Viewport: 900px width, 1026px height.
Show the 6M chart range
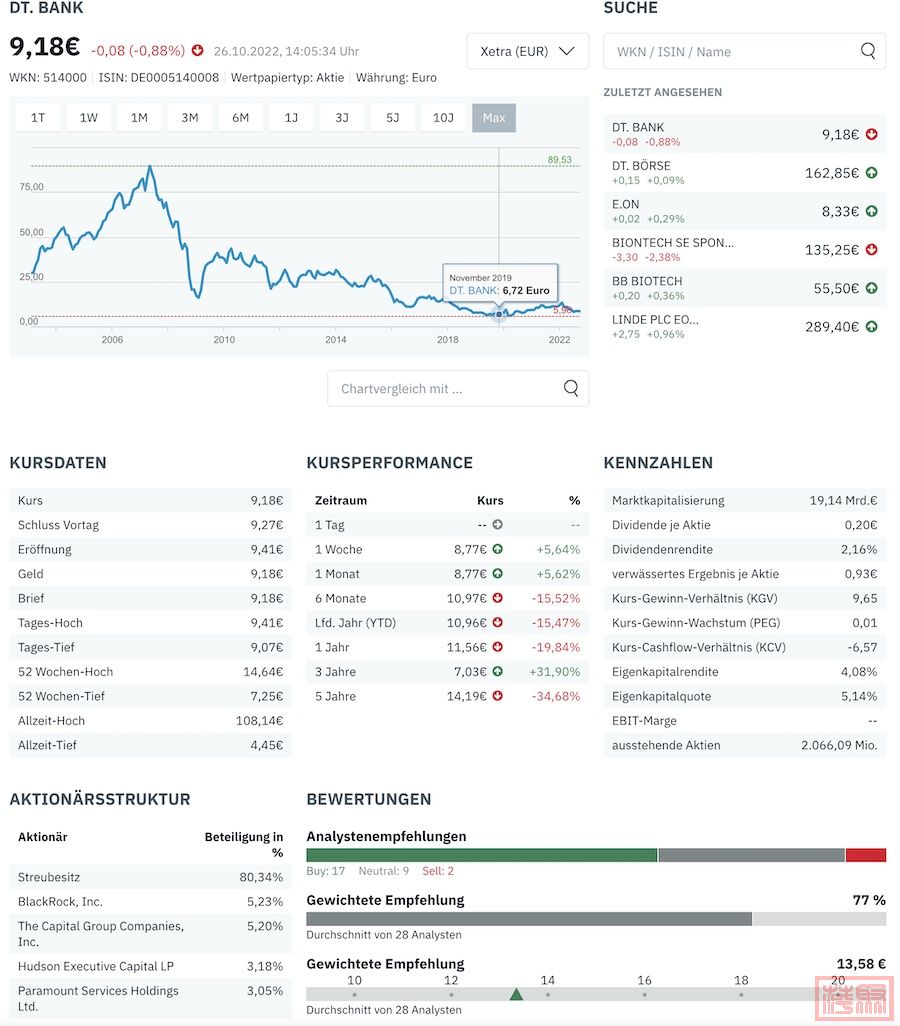tap(240, 118)
